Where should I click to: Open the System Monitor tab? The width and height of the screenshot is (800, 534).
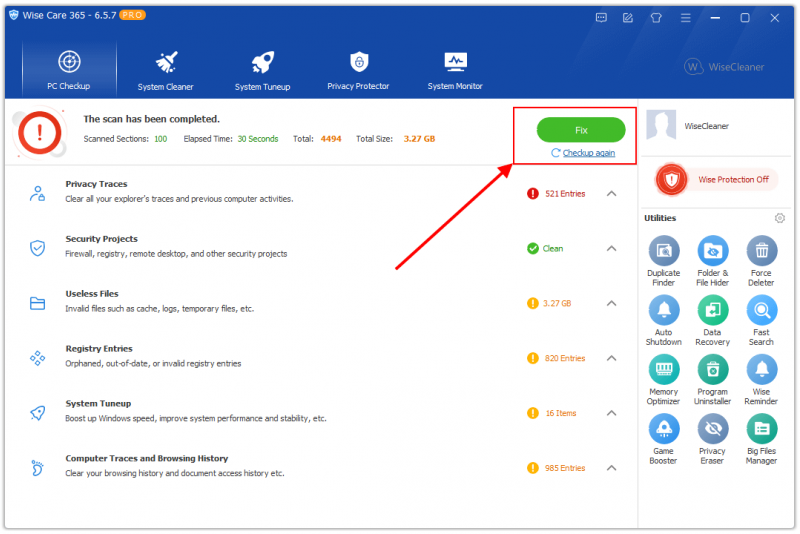(x=455, y=70)
